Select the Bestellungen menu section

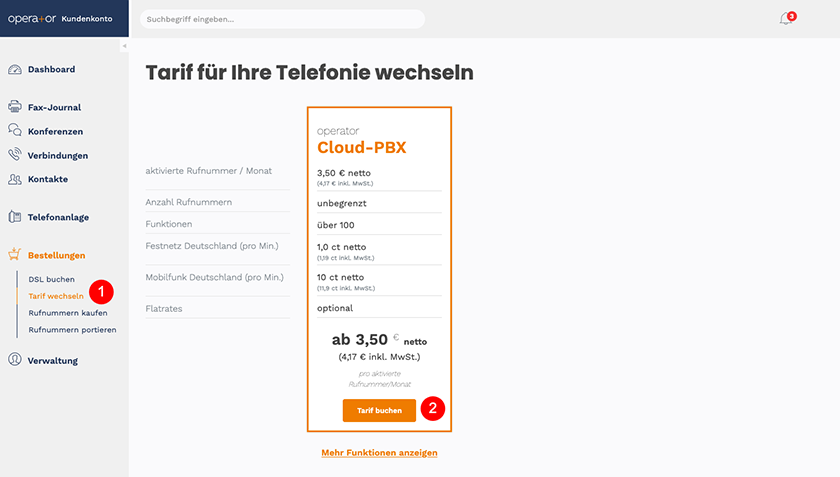pyautogui.click(x=56, y=255)
